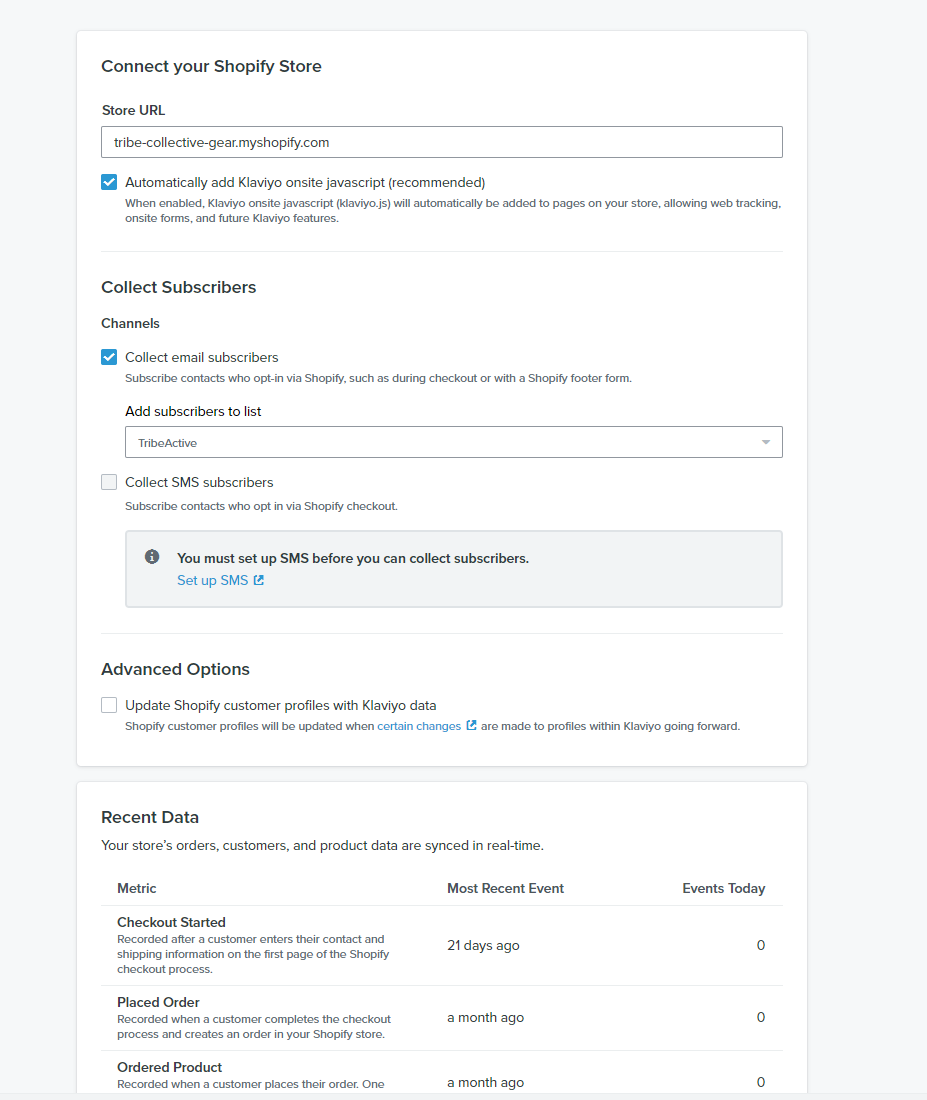Click the info icon in SMS notice
The width and height of the screenshot is (927, 1100).
152,557
